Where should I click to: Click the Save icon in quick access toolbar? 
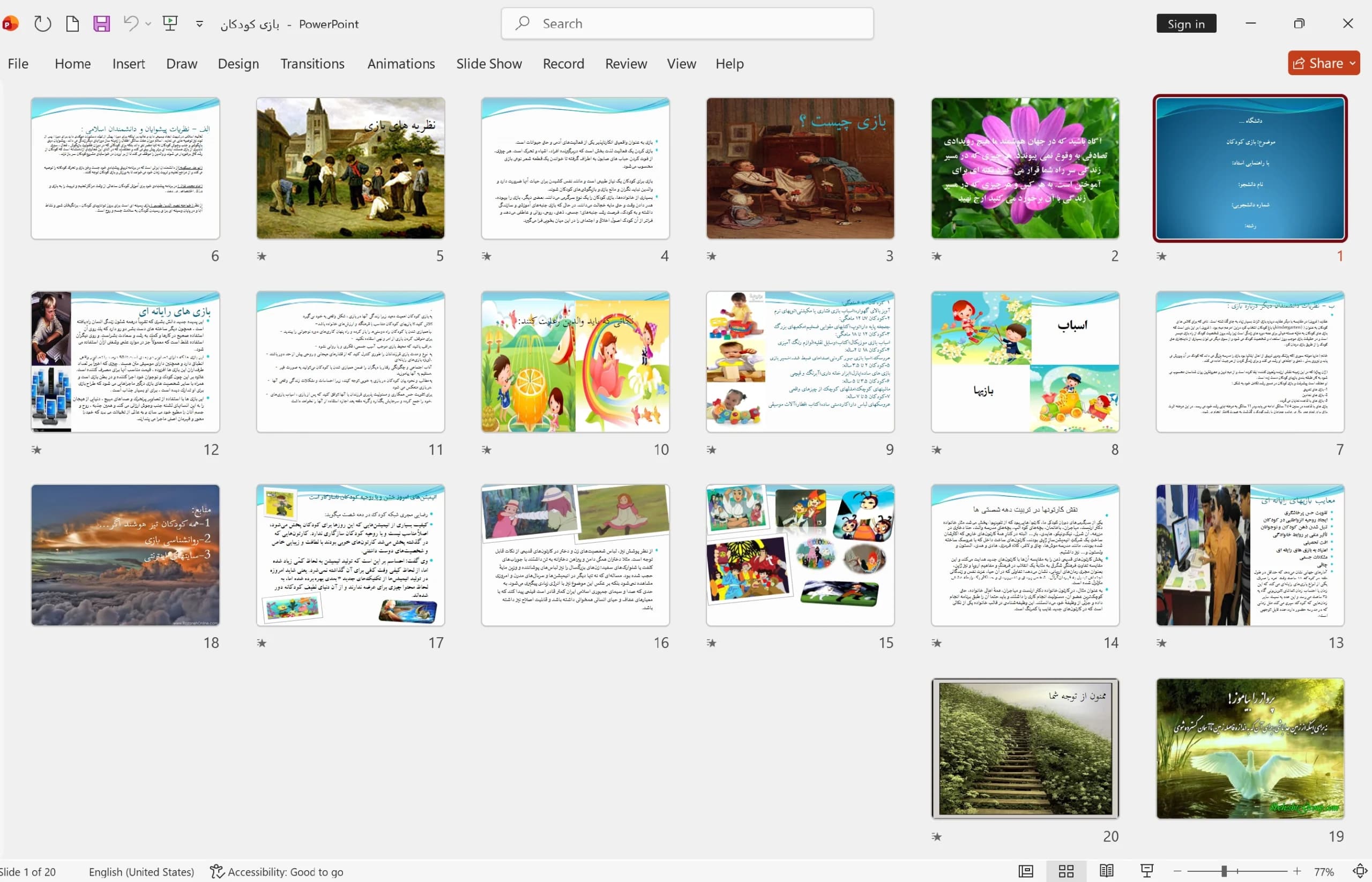tap(101, 24)
